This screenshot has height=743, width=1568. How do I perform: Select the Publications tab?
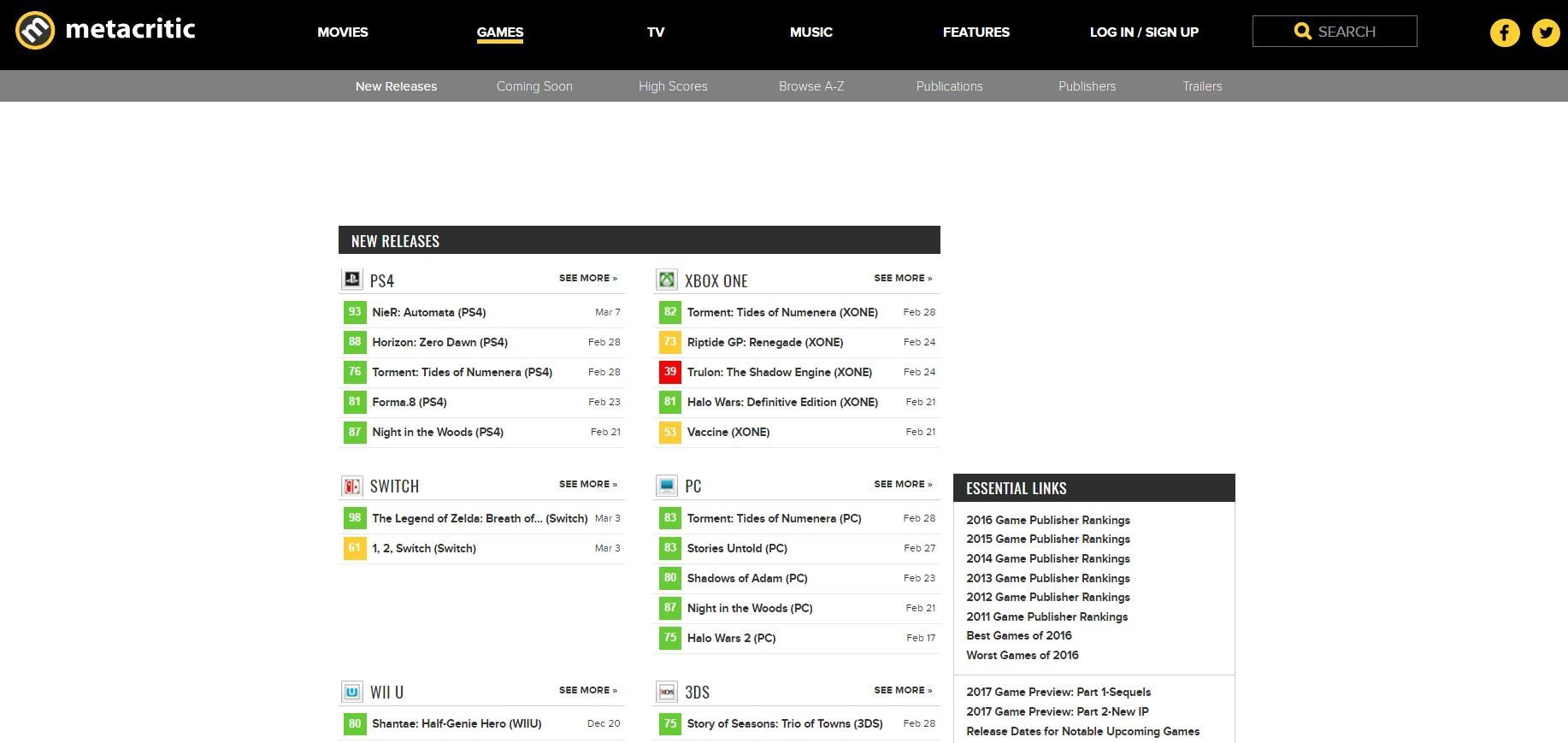click(949, 86)
